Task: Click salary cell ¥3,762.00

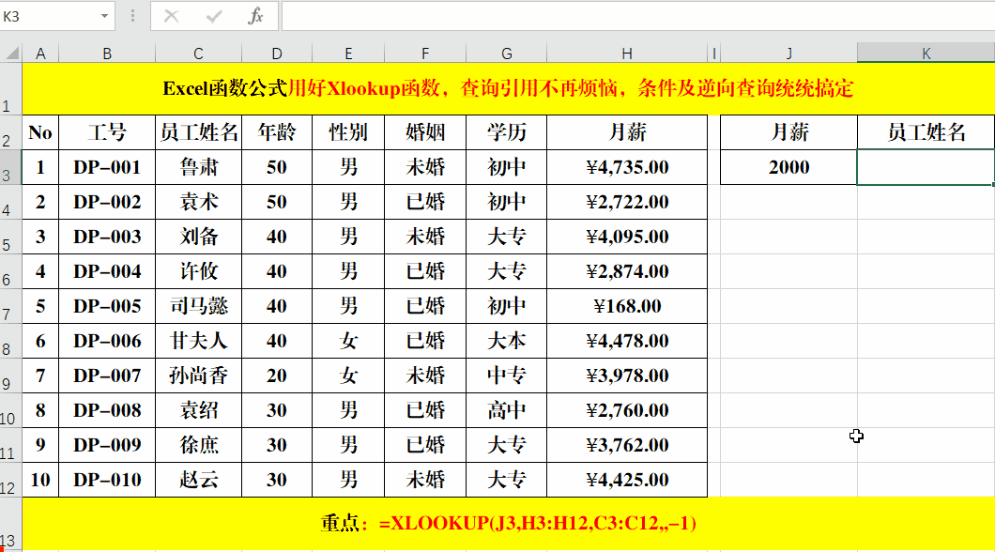Action: click(x=627, y=445)
